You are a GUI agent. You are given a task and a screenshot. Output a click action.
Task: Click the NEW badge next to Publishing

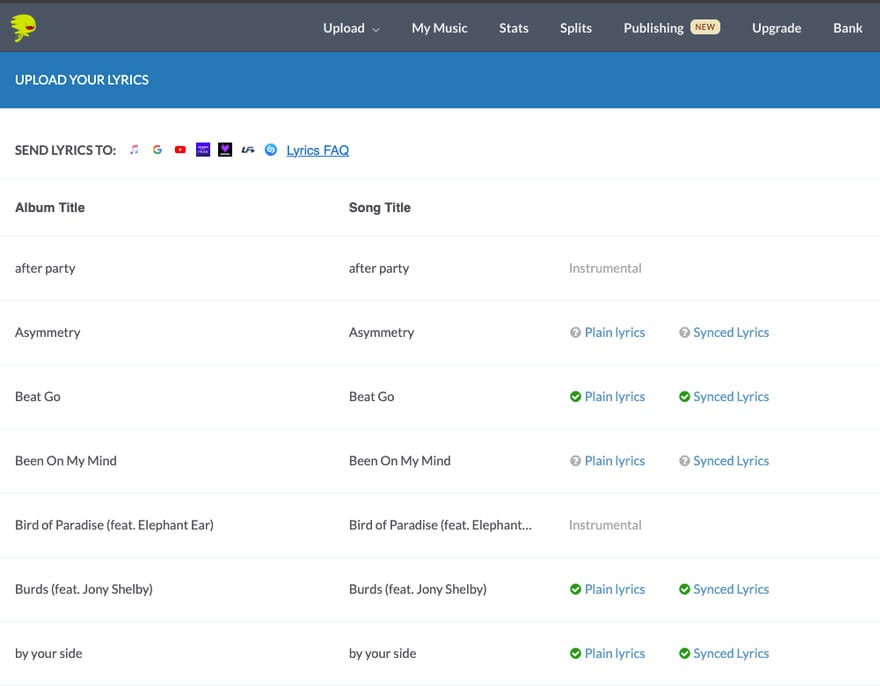pos(705,27)
